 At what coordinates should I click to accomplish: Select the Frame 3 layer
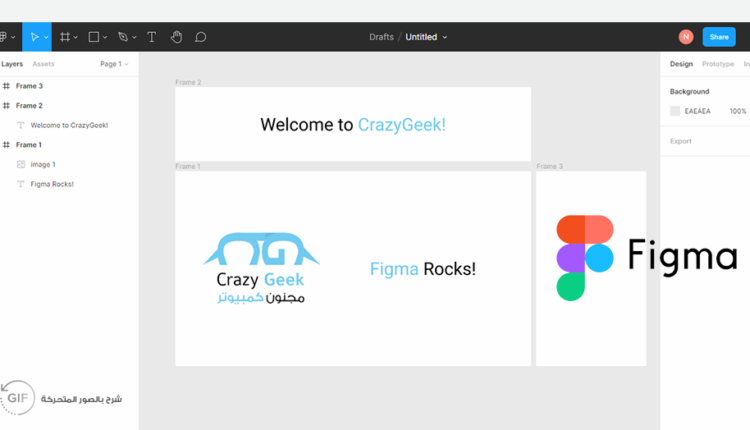click(29, 86)
